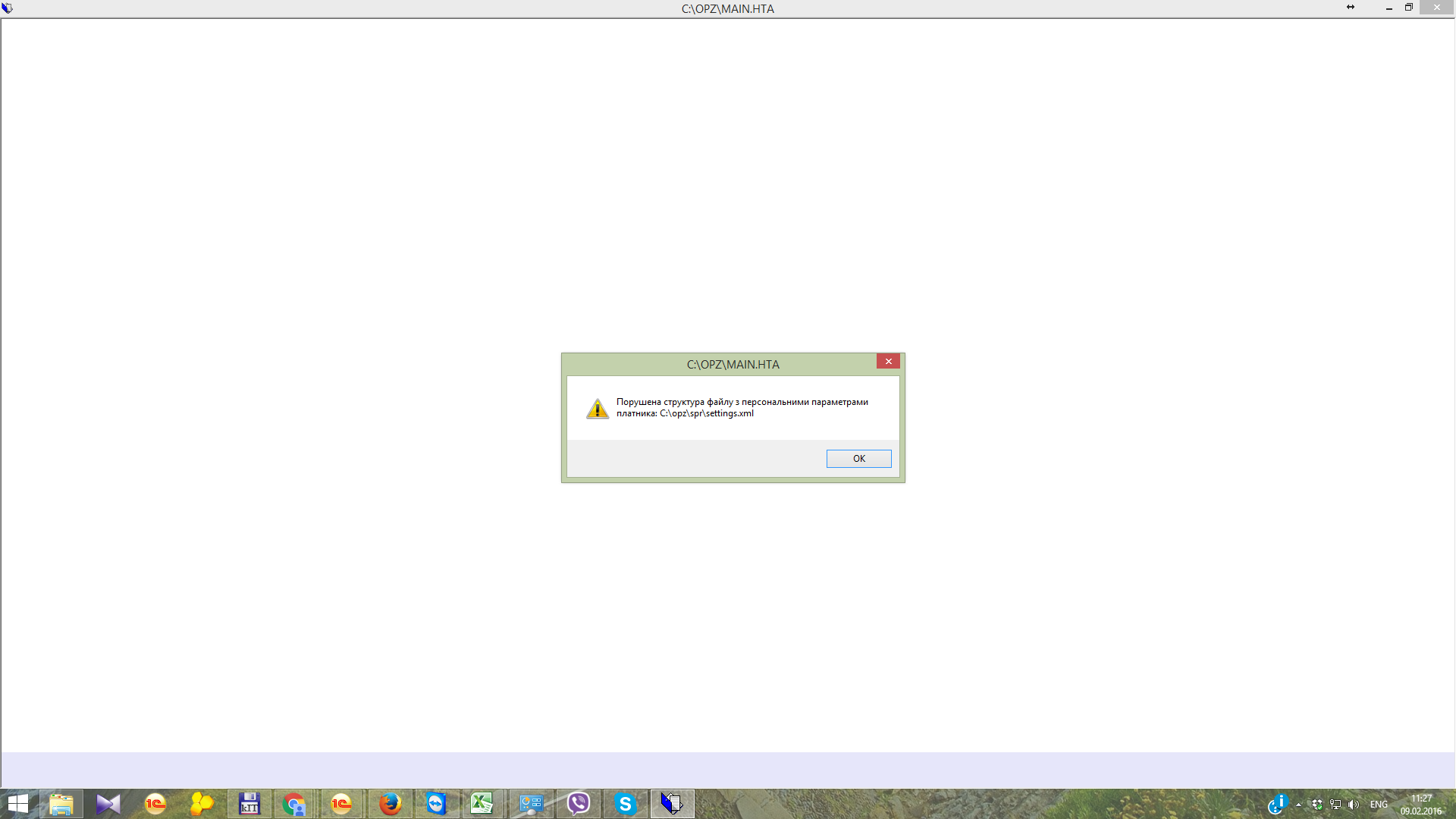1456x819 pixels.
Task: Show hidden system tray icons
Action: click(x=1299, y=805)
